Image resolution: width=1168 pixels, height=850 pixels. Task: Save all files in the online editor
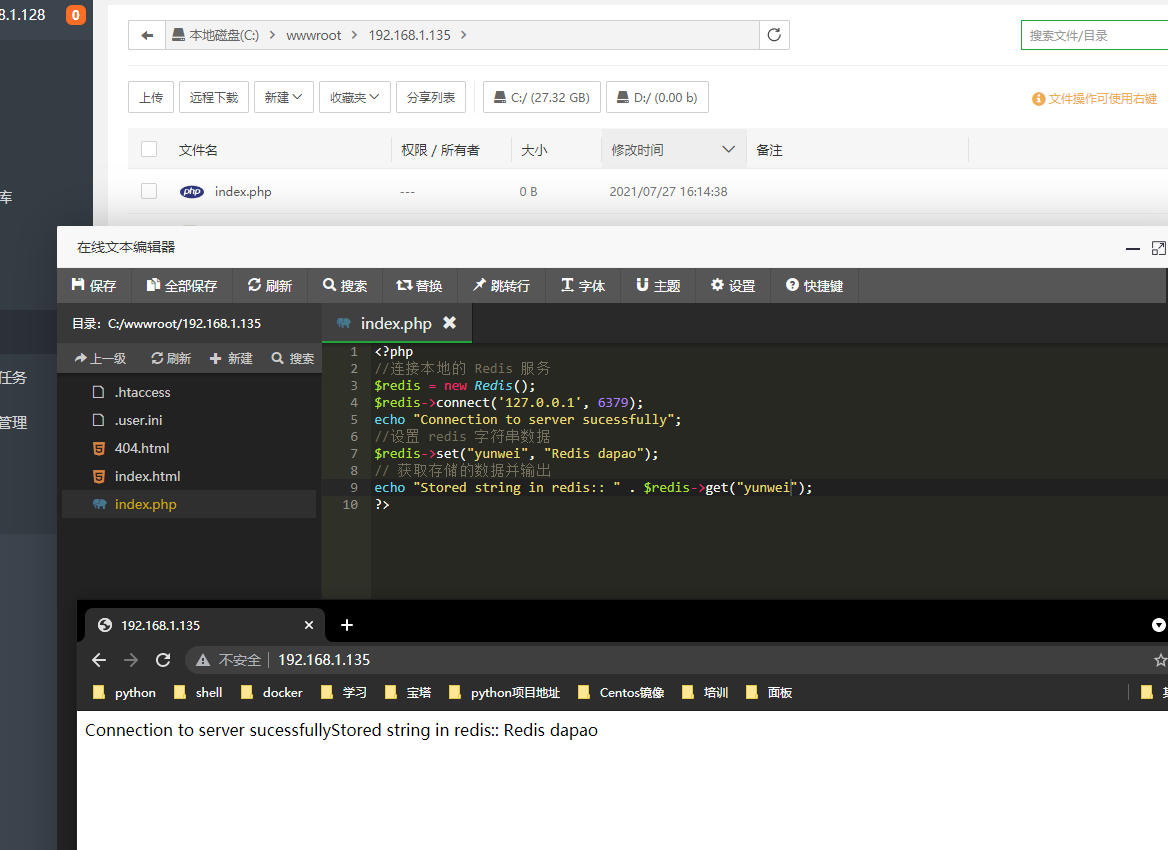[181, 285]
